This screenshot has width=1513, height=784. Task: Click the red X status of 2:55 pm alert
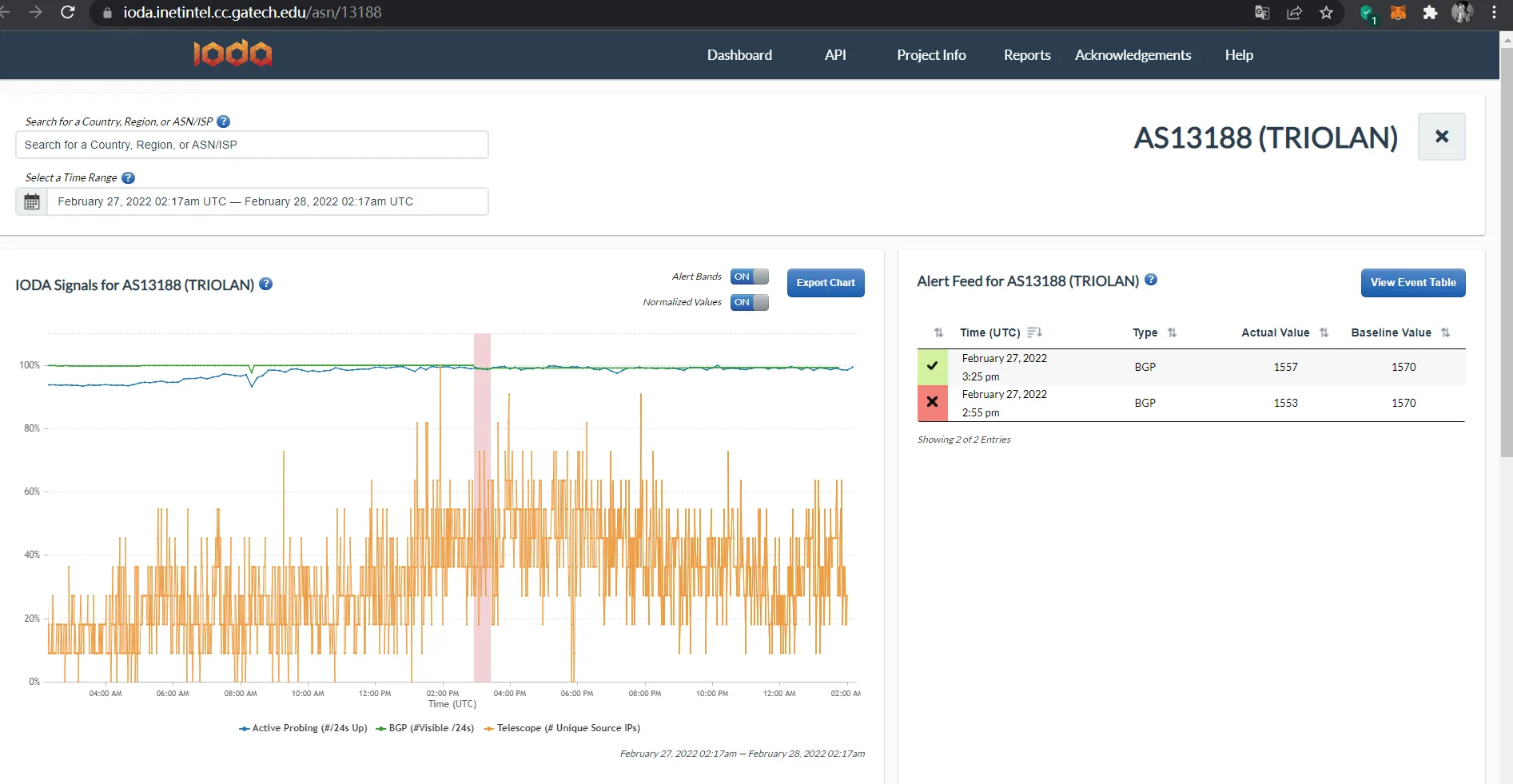click(x=933, y=403)
